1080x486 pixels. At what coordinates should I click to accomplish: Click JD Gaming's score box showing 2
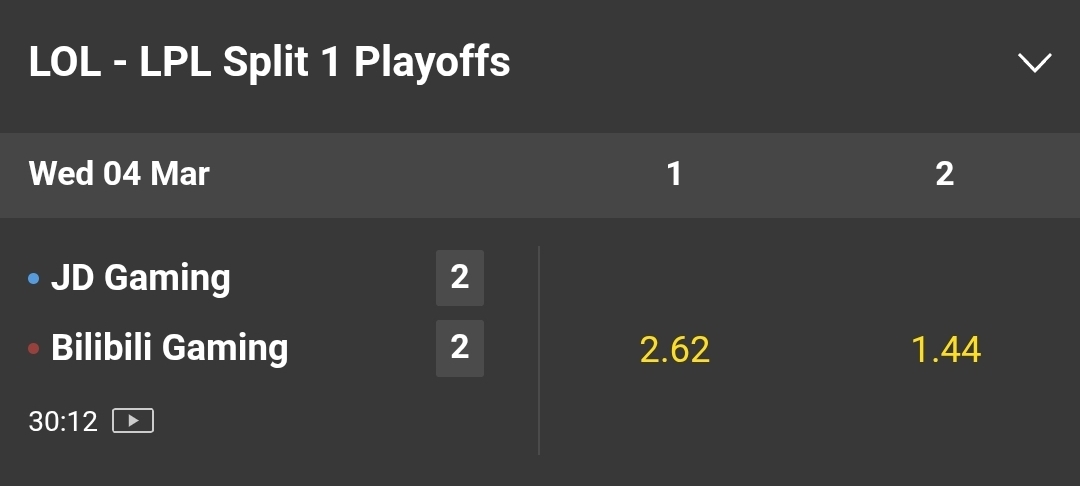[459, 277]
